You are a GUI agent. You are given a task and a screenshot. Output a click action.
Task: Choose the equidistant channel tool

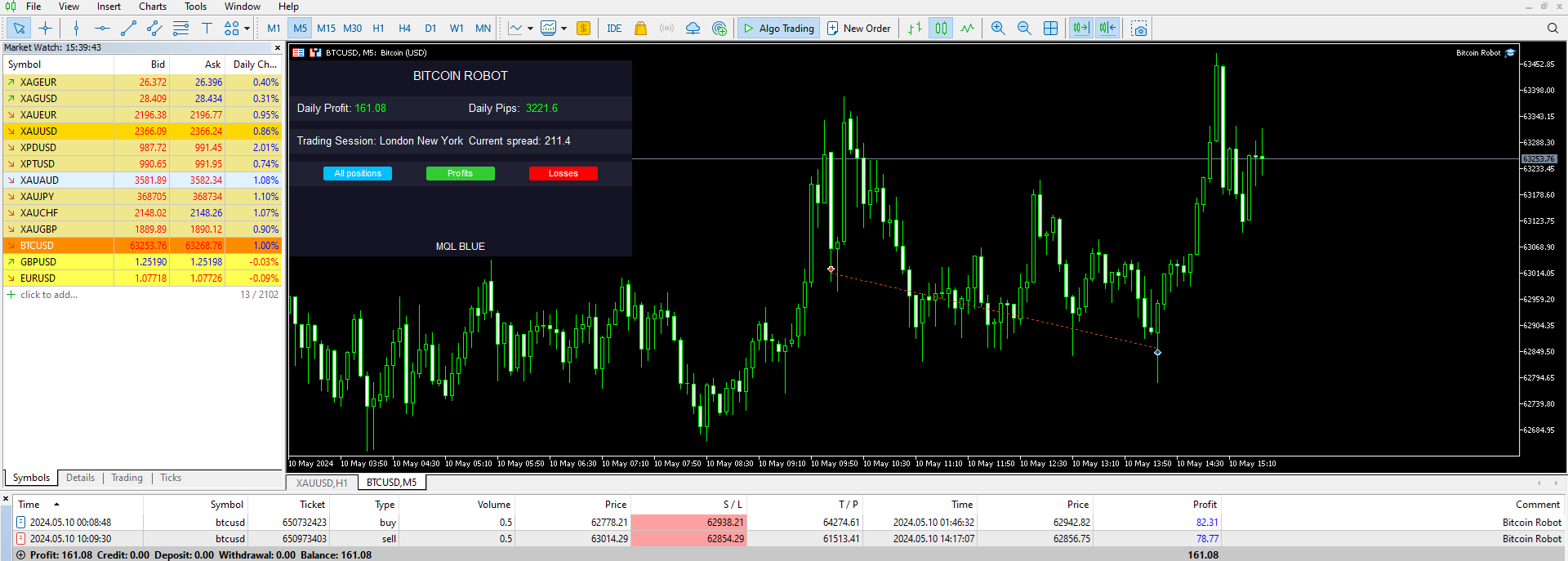coord(154,29)
